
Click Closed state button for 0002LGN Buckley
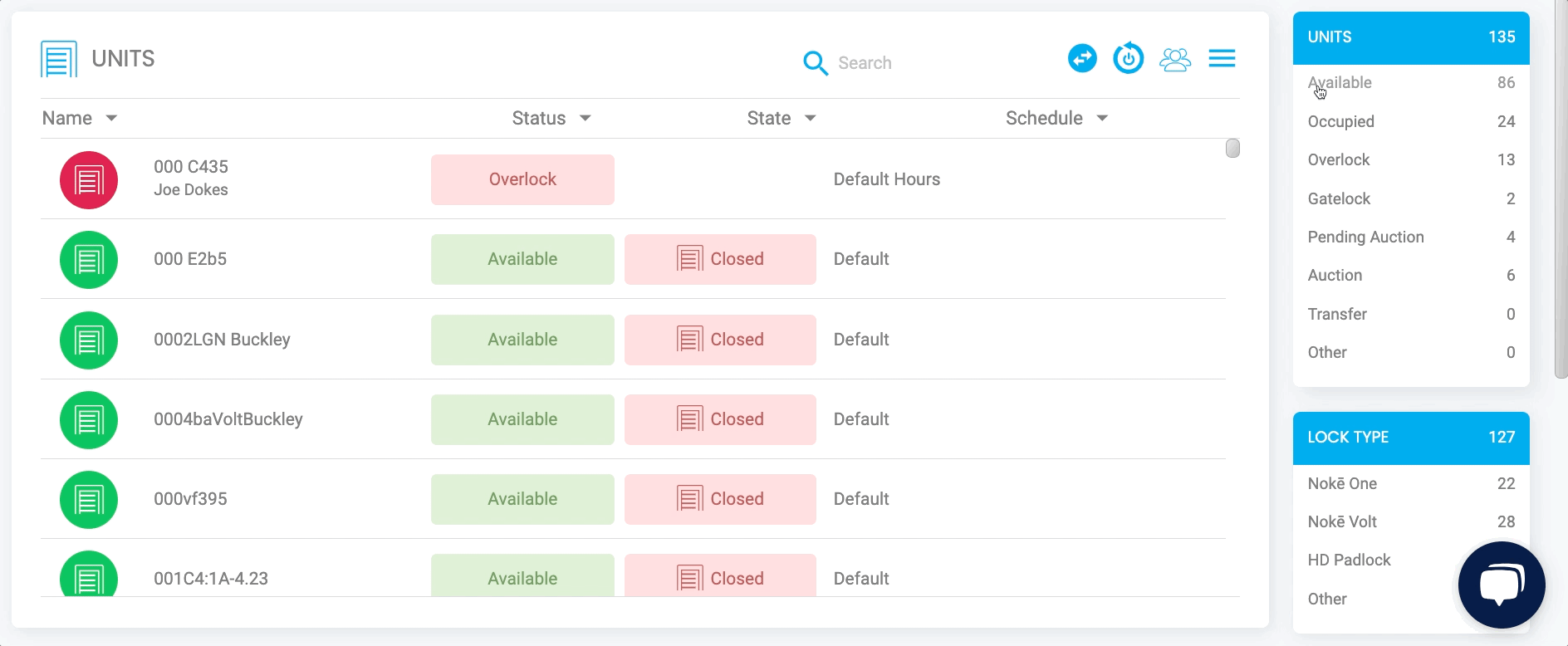point(720,340)
